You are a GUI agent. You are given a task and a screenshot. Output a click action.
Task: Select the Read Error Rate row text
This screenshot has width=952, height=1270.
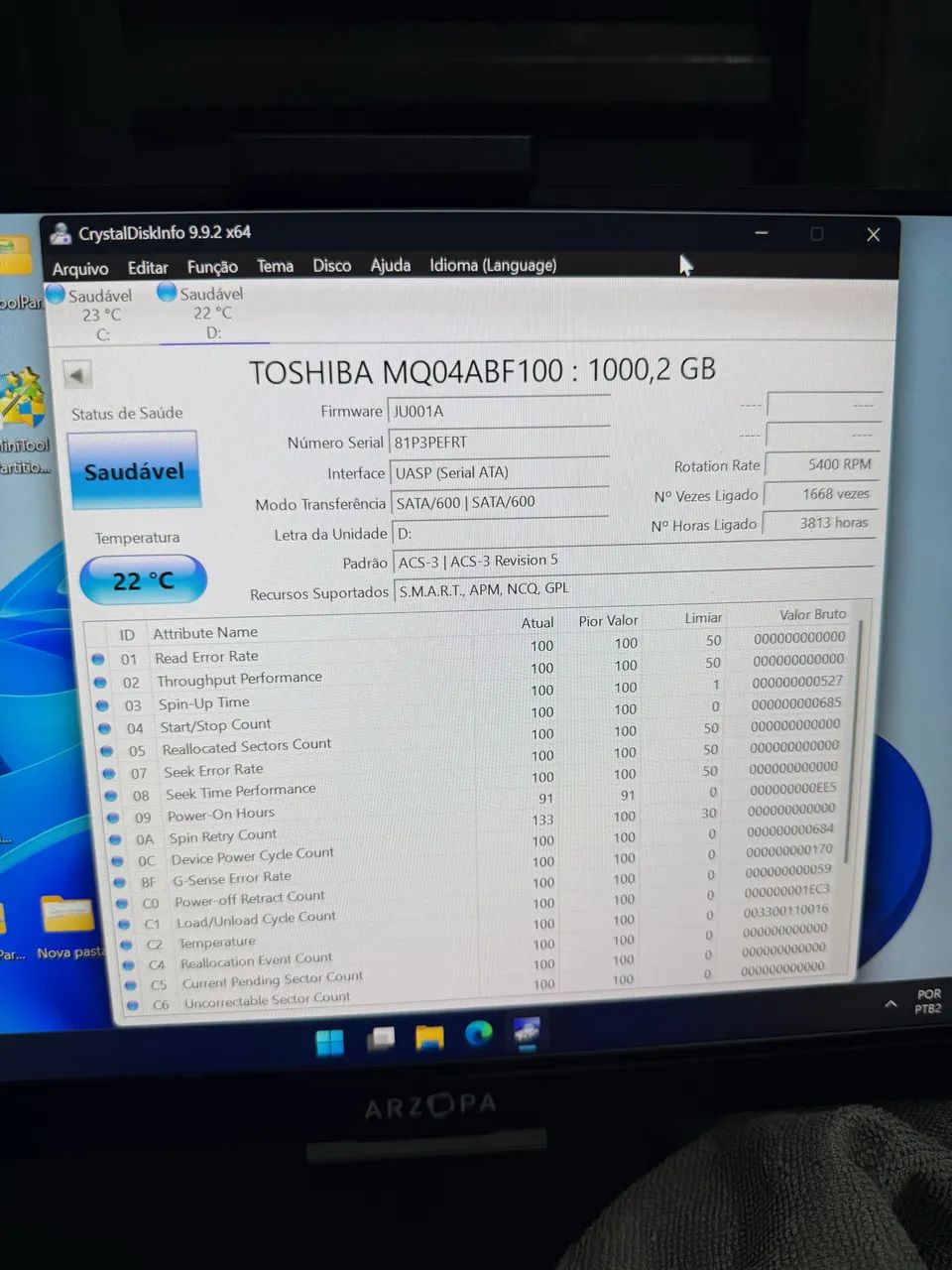(x=206, y=657)
